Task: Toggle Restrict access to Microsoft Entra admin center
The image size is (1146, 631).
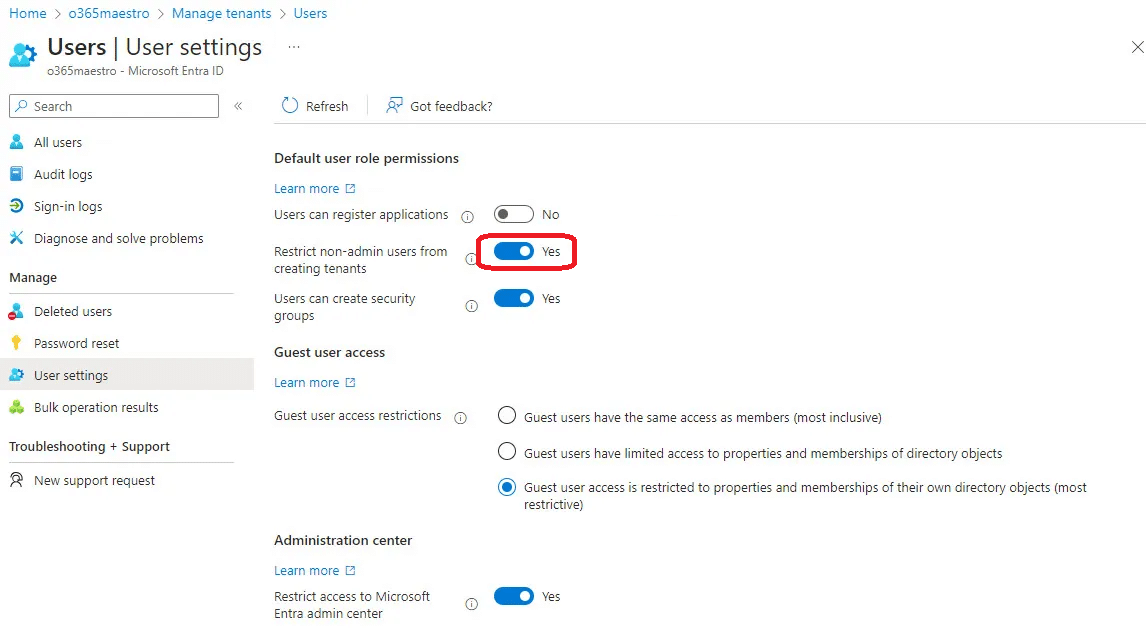Action: coord(514,596)
